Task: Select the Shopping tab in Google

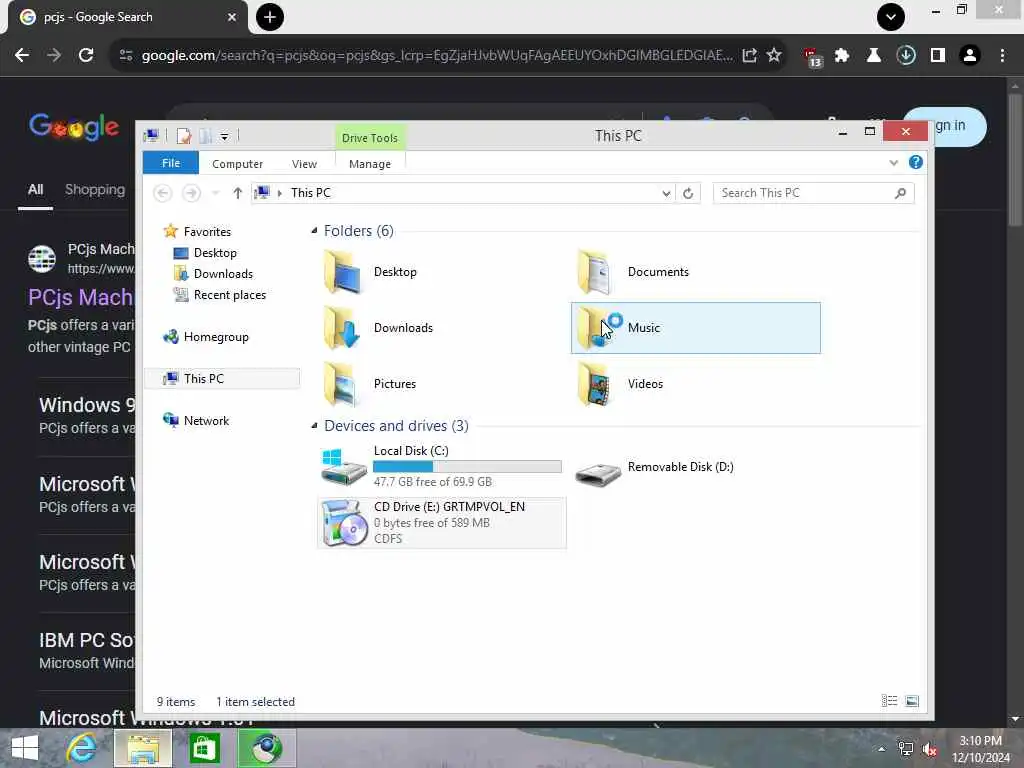Action: pos(95,190)
